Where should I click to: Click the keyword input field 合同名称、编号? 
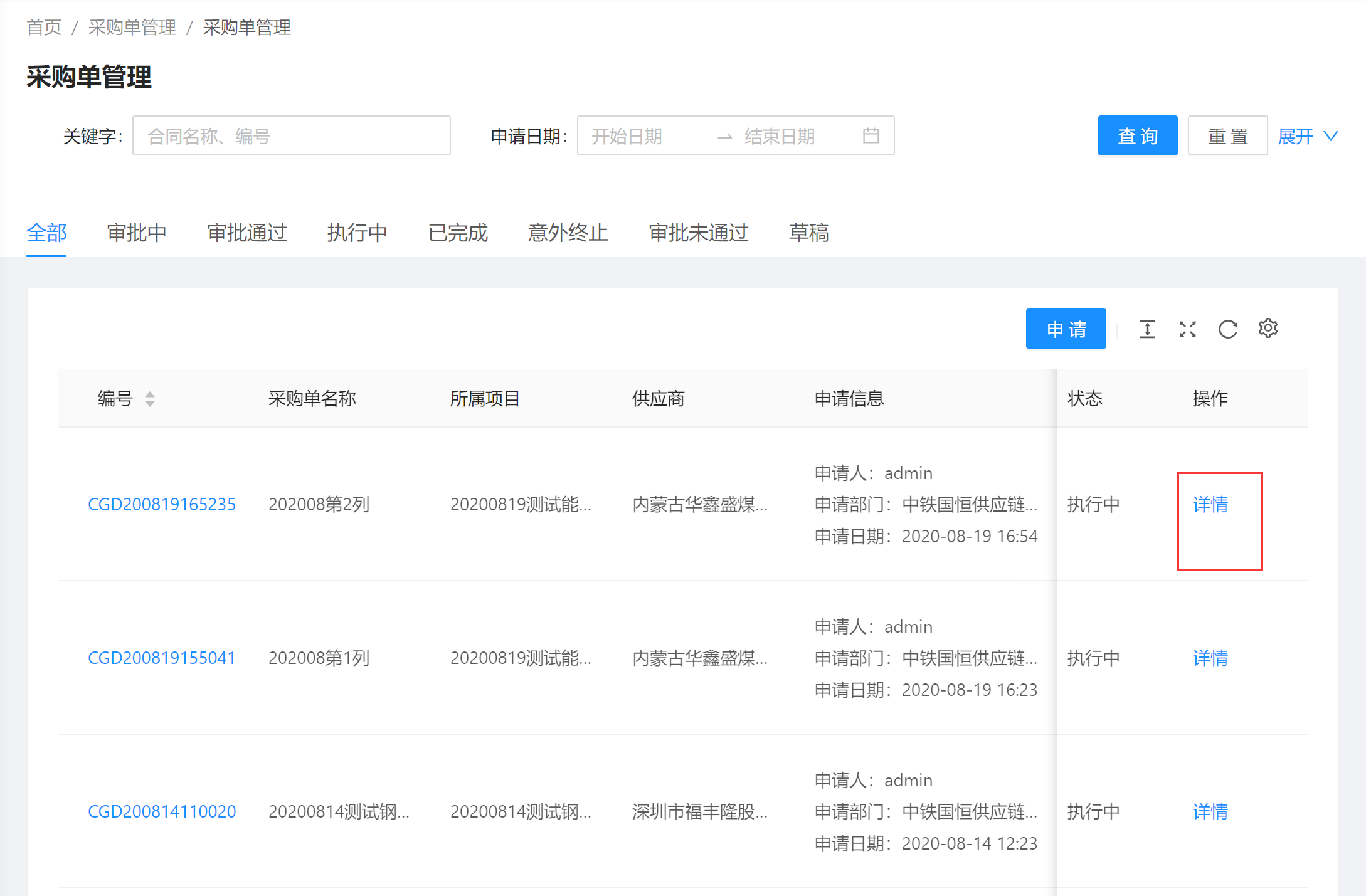click(291, 135)
